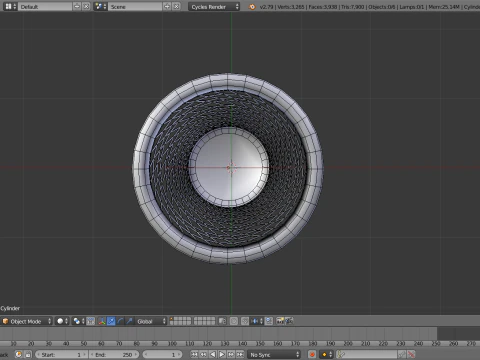Delete the current Scene
Image resolution: width=480 pixels, height=360 pixels.
(x=176, y=6)
